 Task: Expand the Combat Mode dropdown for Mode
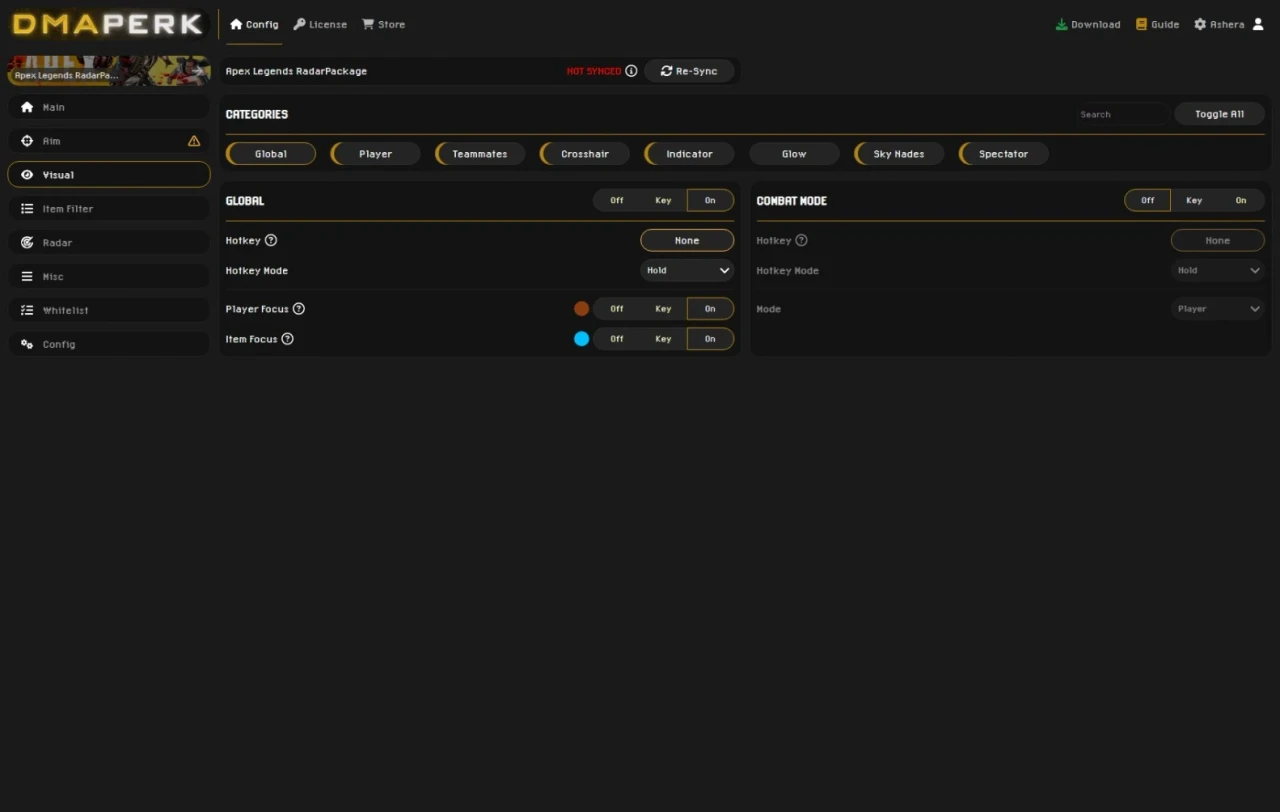click(x=1217, y=309)
